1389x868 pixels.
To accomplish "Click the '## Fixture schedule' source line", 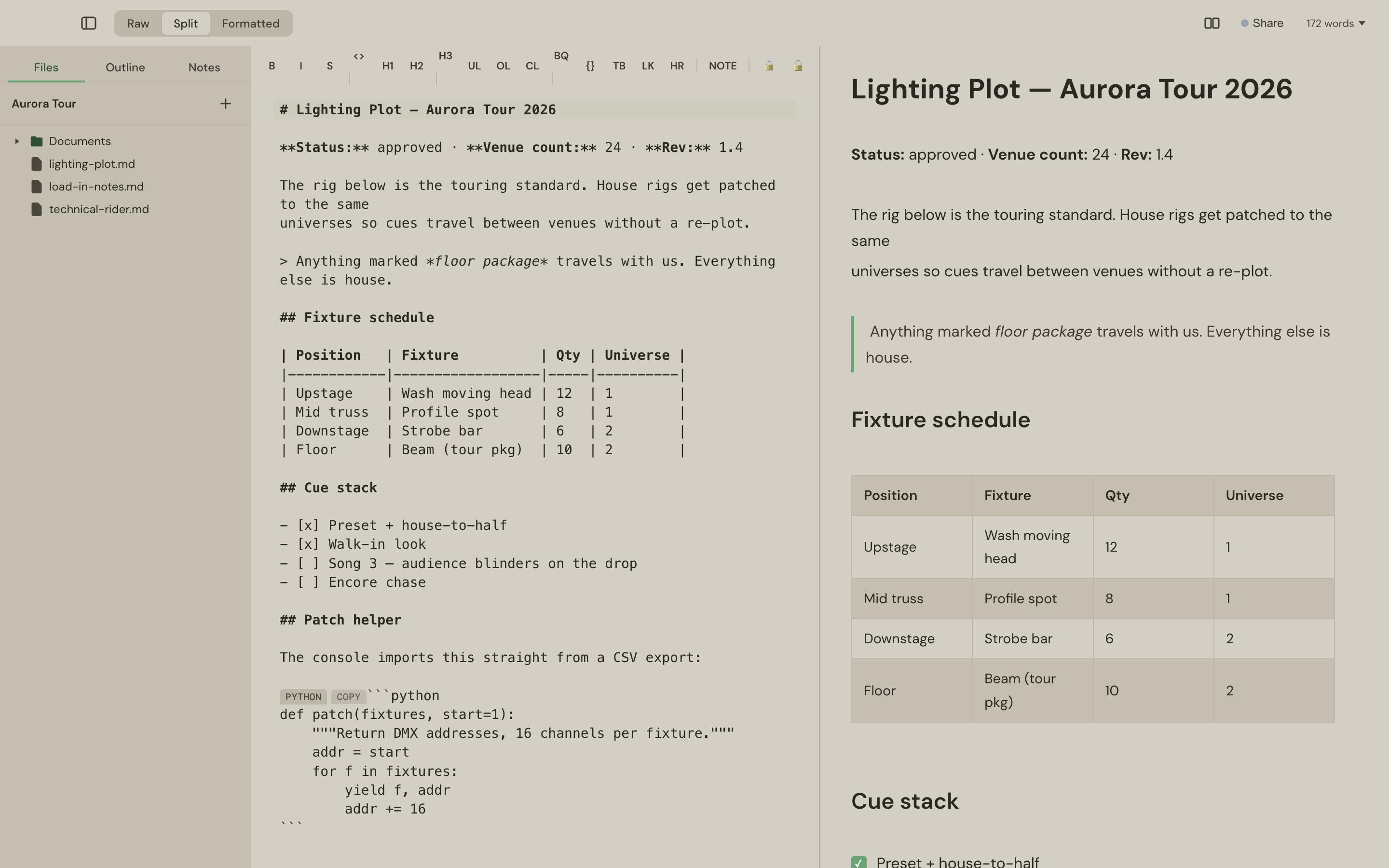I will click(357, 317).
